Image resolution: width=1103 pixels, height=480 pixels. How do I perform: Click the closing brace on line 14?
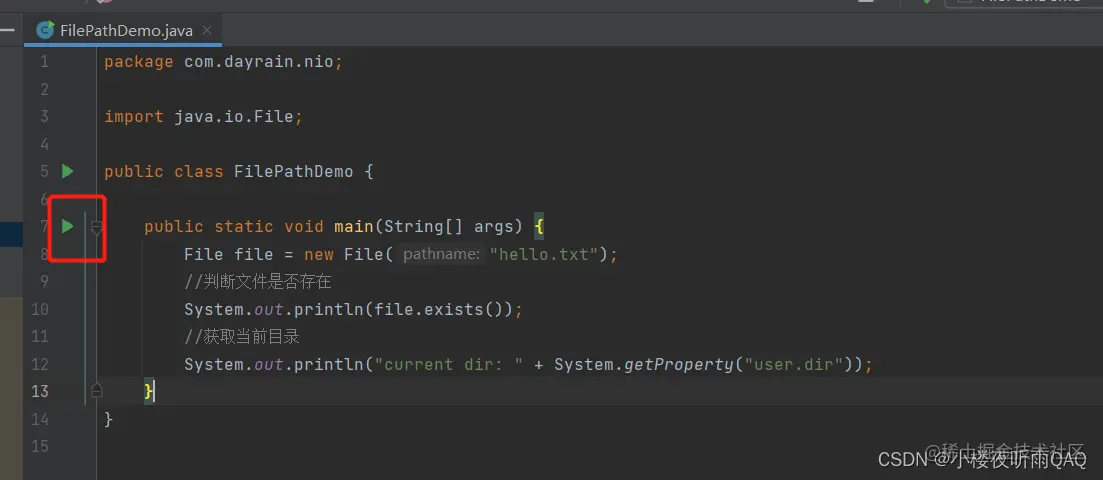108,419
